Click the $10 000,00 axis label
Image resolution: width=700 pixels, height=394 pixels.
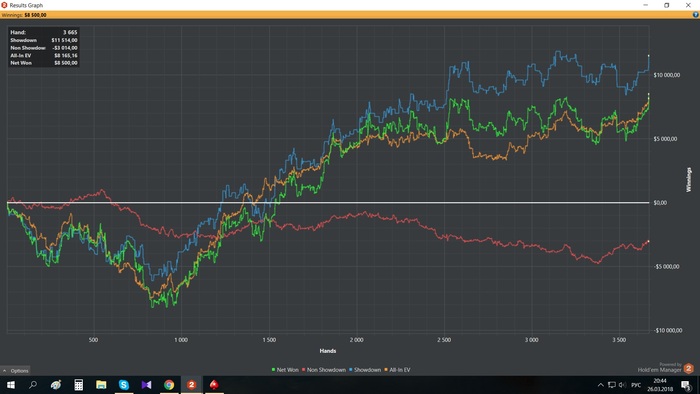[x=667, y=75]
